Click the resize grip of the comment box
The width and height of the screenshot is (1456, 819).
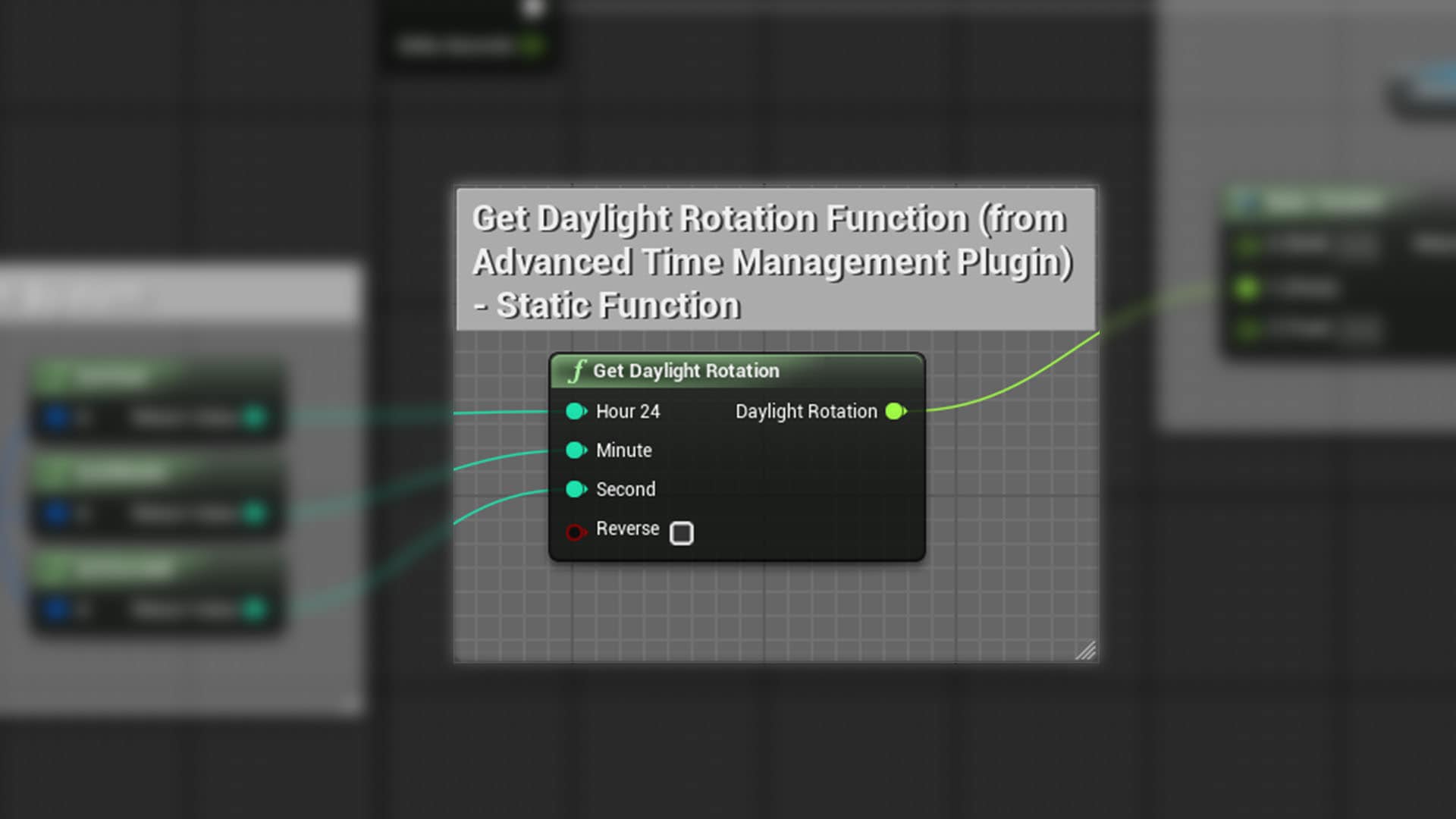coord(1087,651)
